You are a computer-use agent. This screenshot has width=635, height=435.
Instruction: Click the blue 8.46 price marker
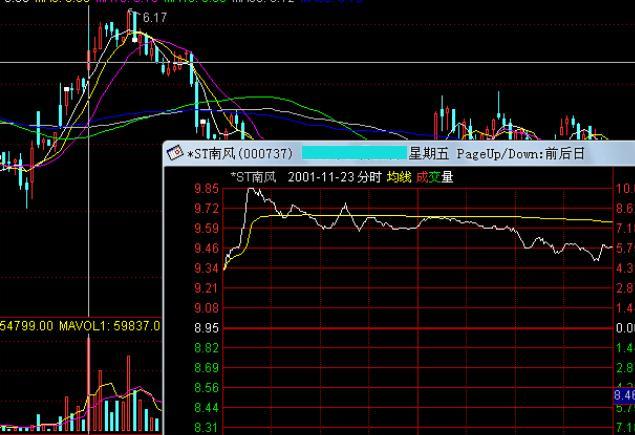[624, 396]
